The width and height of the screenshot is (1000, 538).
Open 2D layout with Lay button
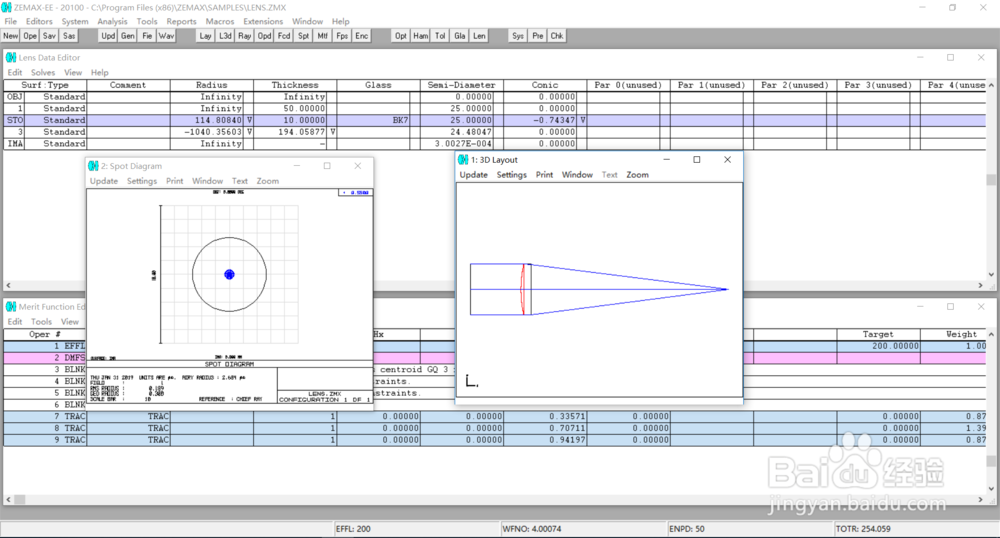[x=205, y=36]
